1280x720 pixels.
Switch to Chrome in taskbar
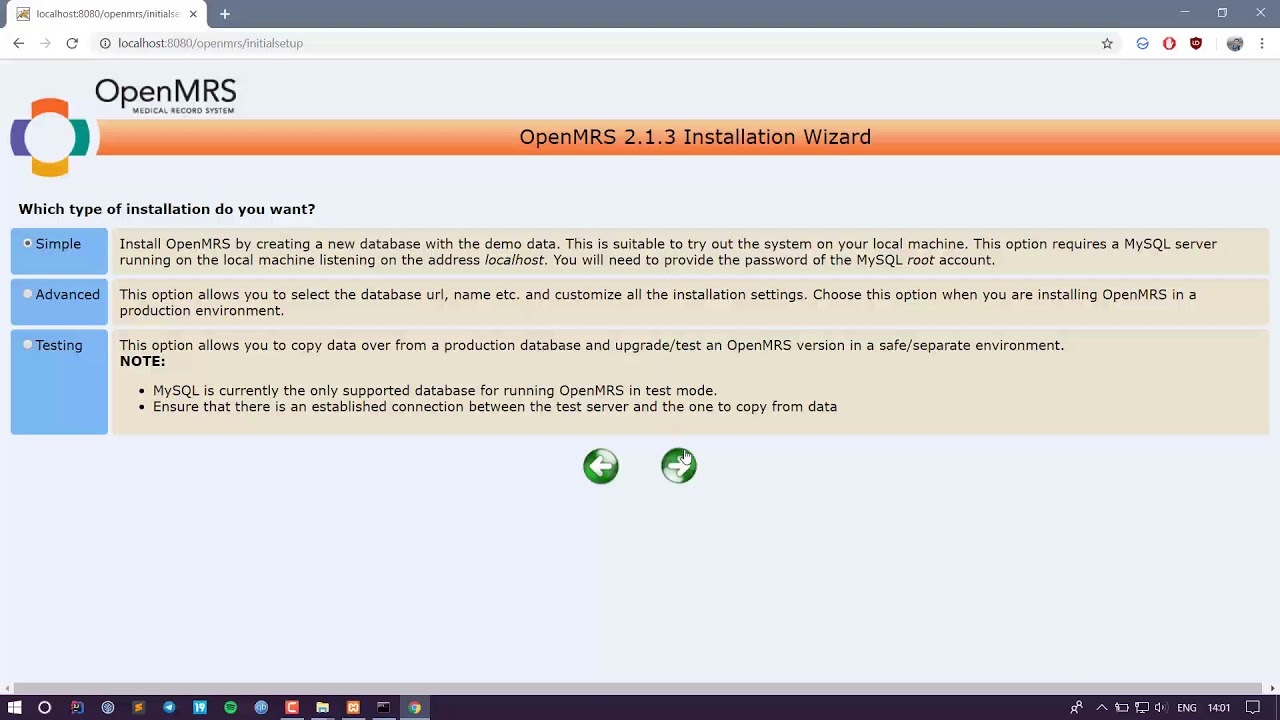414,708
